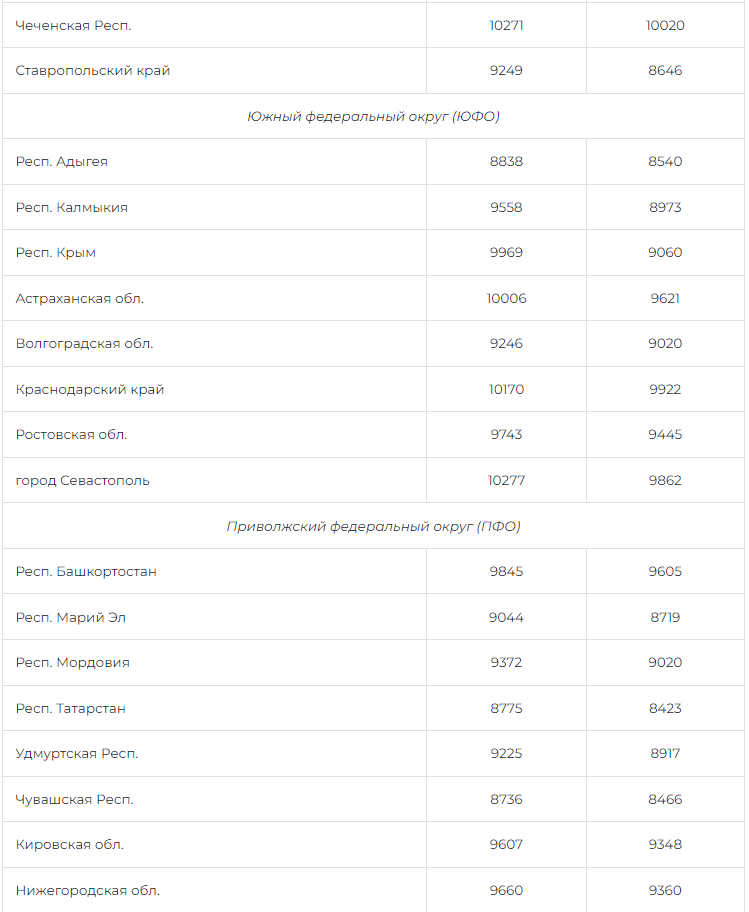Viewport: 749px width, 912px height.
Task: Click value 9660 for Нижегородская обл.
Action: pos(506,891)
